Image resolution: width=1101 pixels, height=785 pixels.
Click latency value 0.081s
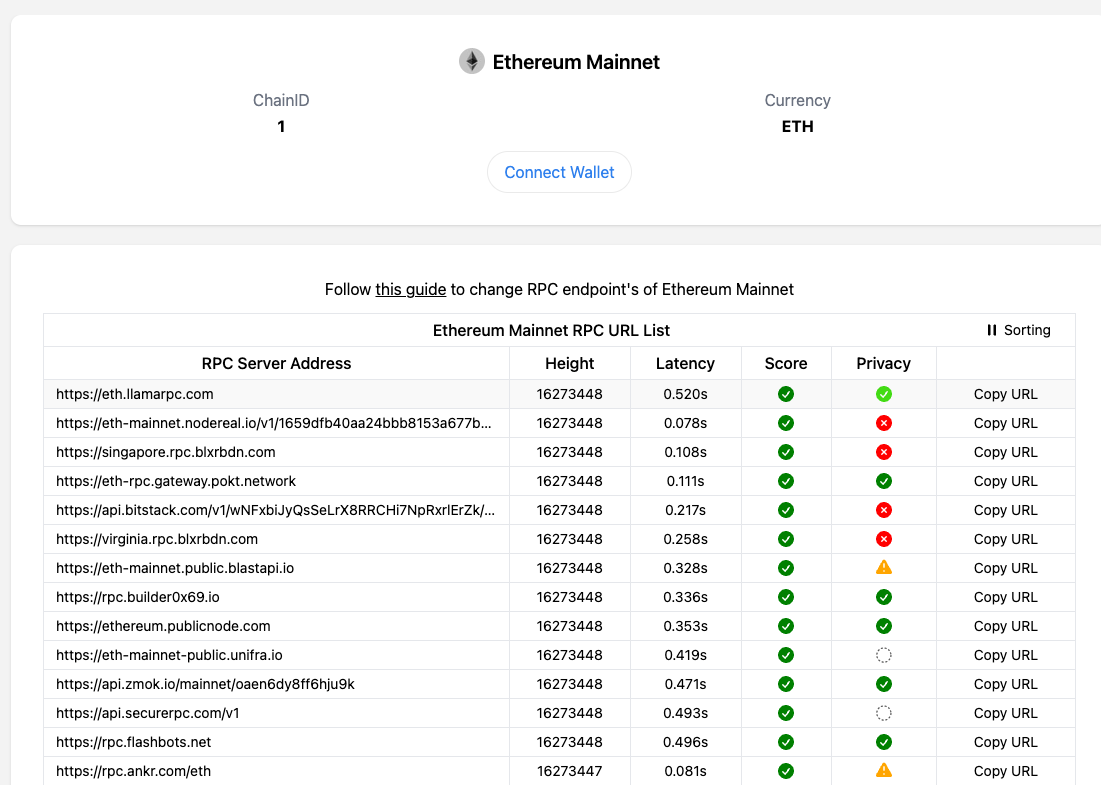pyautogui.click(x=685, y=771)
